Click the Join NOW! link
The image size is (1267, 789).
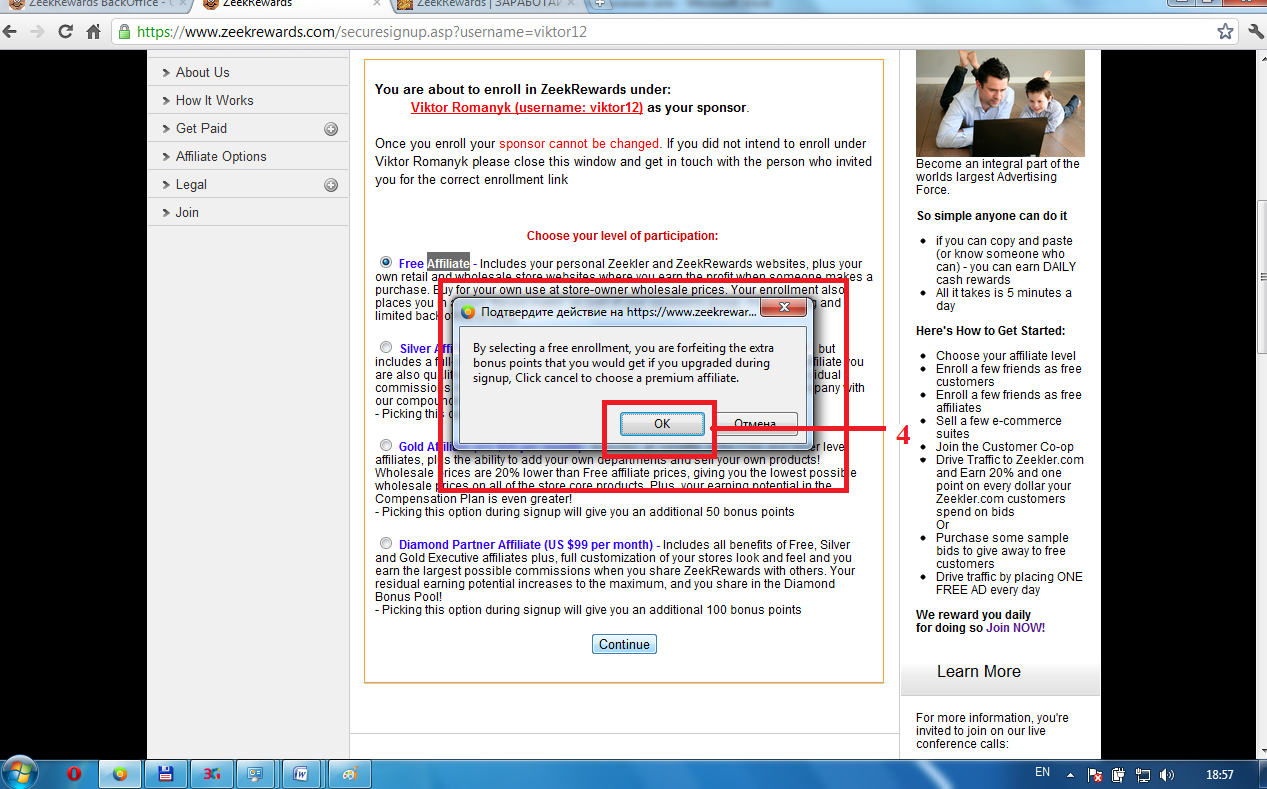coord(1015,628)
